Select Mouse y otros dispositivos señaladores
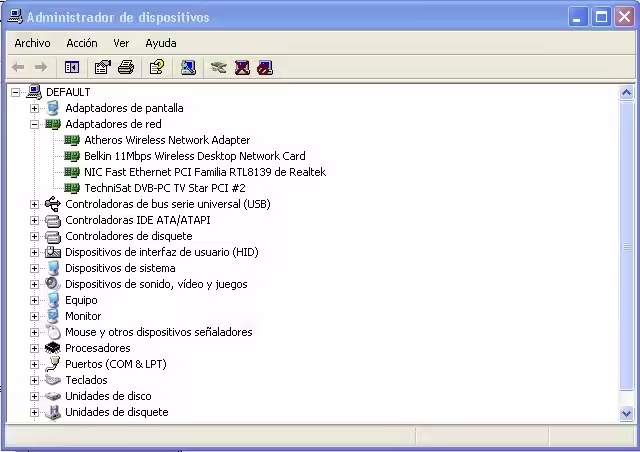This screenshot has height=452, width=640. [x=159, y=332]
